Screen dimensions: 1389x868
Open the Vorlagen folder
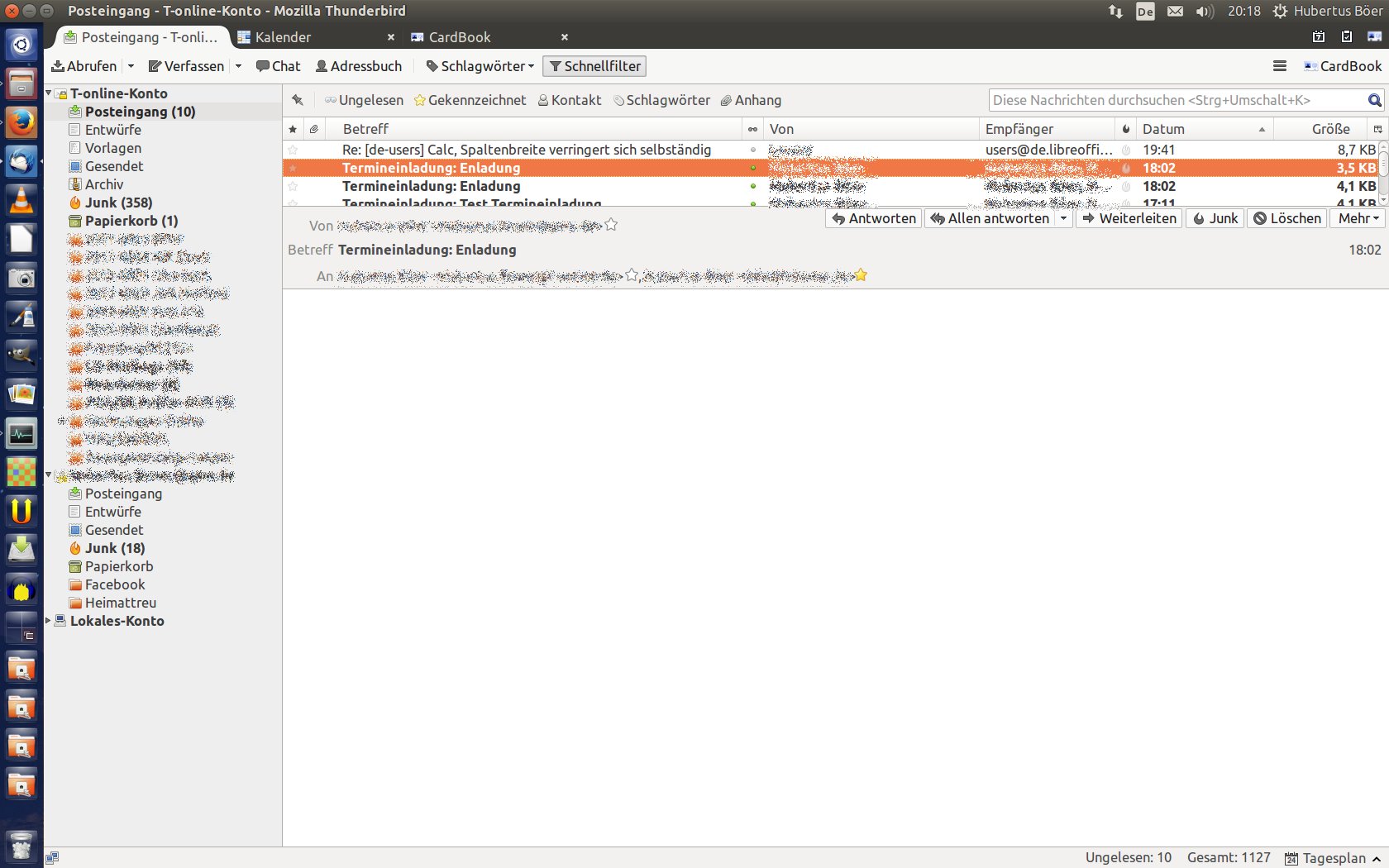pos(105,148)
